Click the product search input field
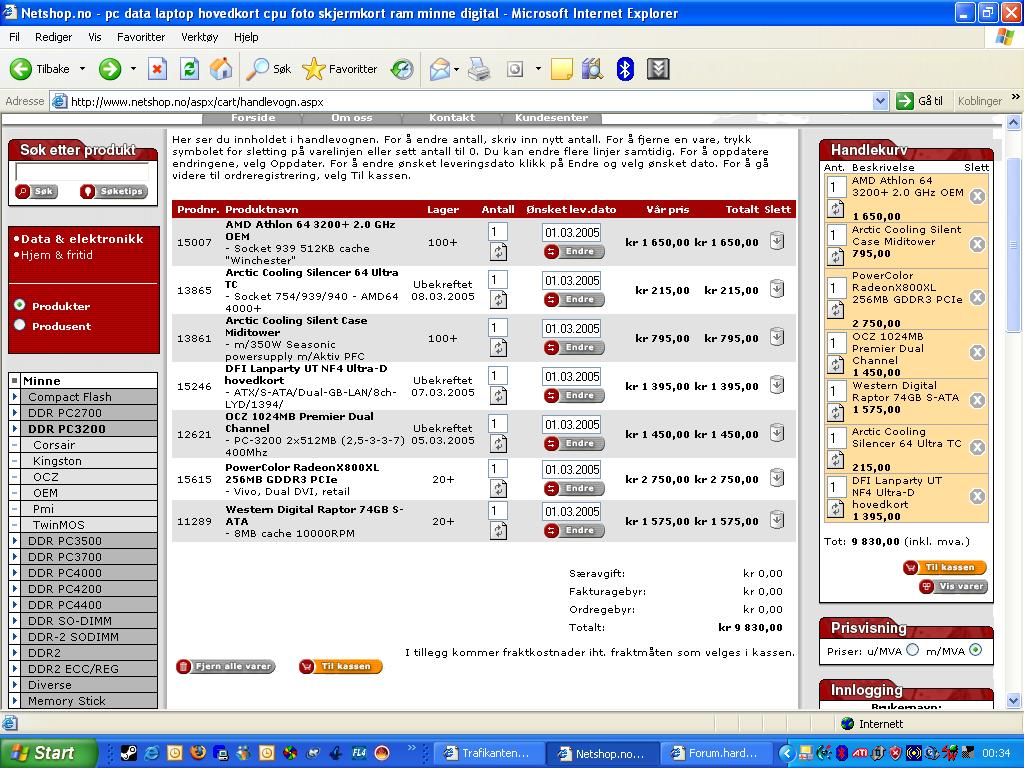Image resolution: width=1024 pixels, height=768 pixels. [x=82, y=171]
